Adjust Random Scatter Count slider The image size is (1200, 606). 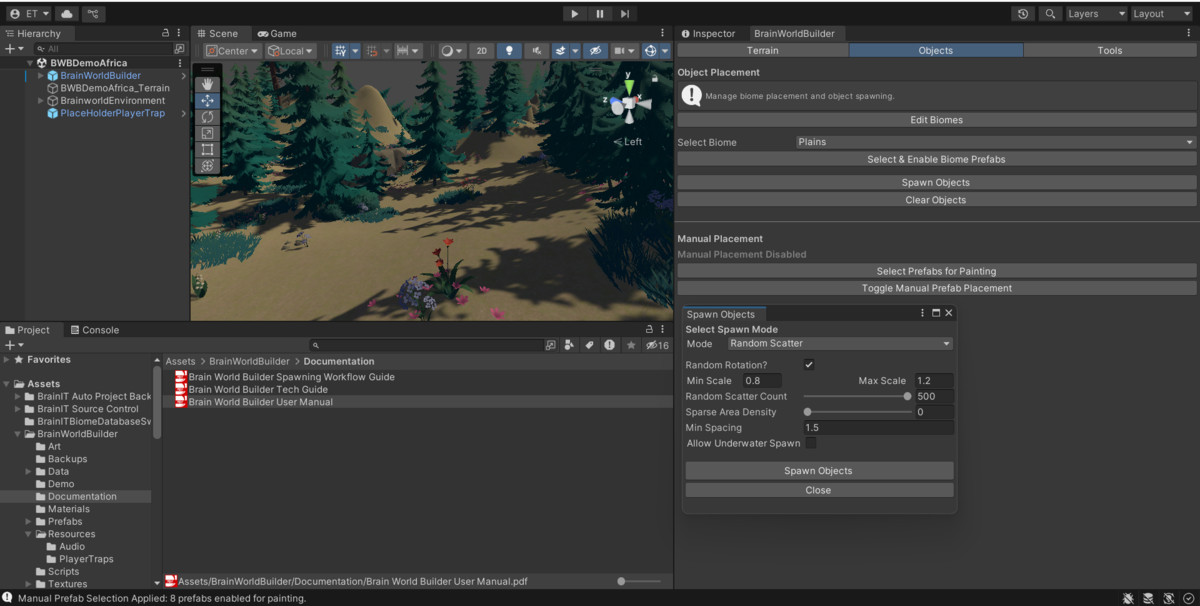(857, 396)
